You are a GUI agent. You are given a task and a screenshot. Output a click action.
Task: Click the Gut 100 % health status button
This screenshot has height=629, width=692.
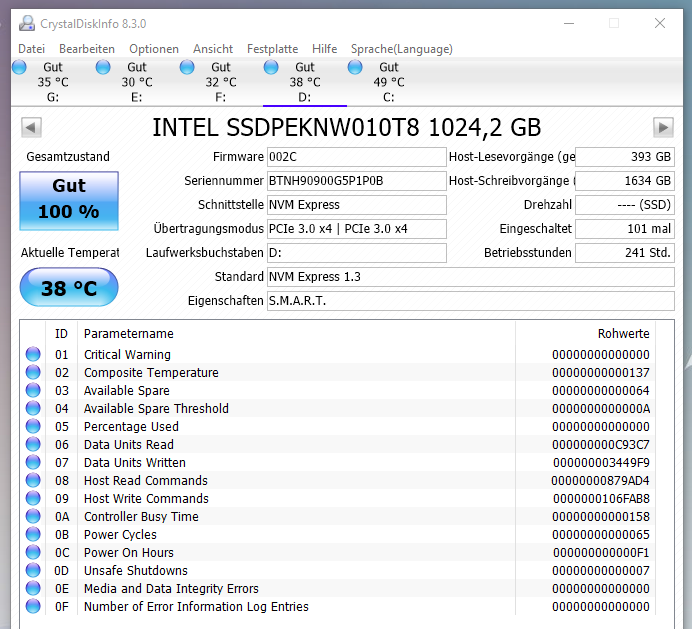pos(69,201)
